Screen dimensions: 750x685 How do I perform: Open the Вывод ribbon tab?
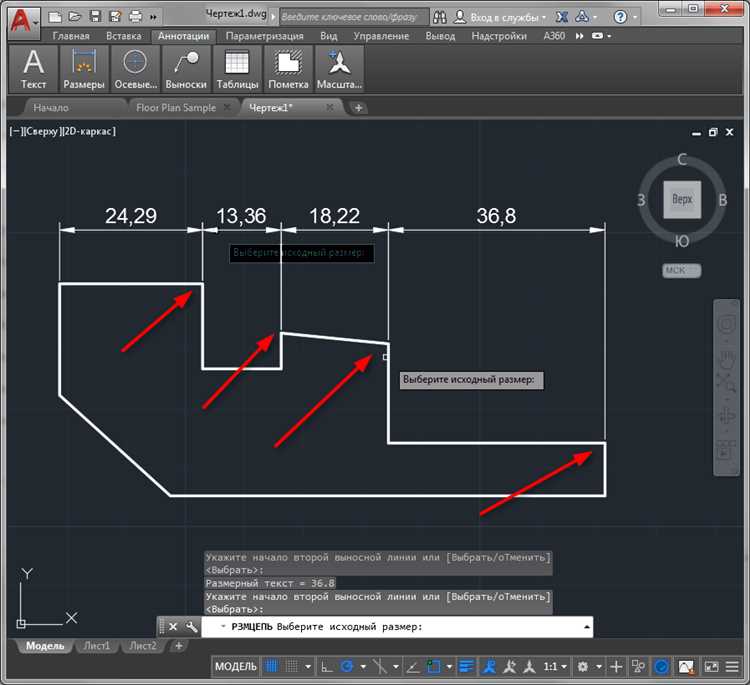440,36
